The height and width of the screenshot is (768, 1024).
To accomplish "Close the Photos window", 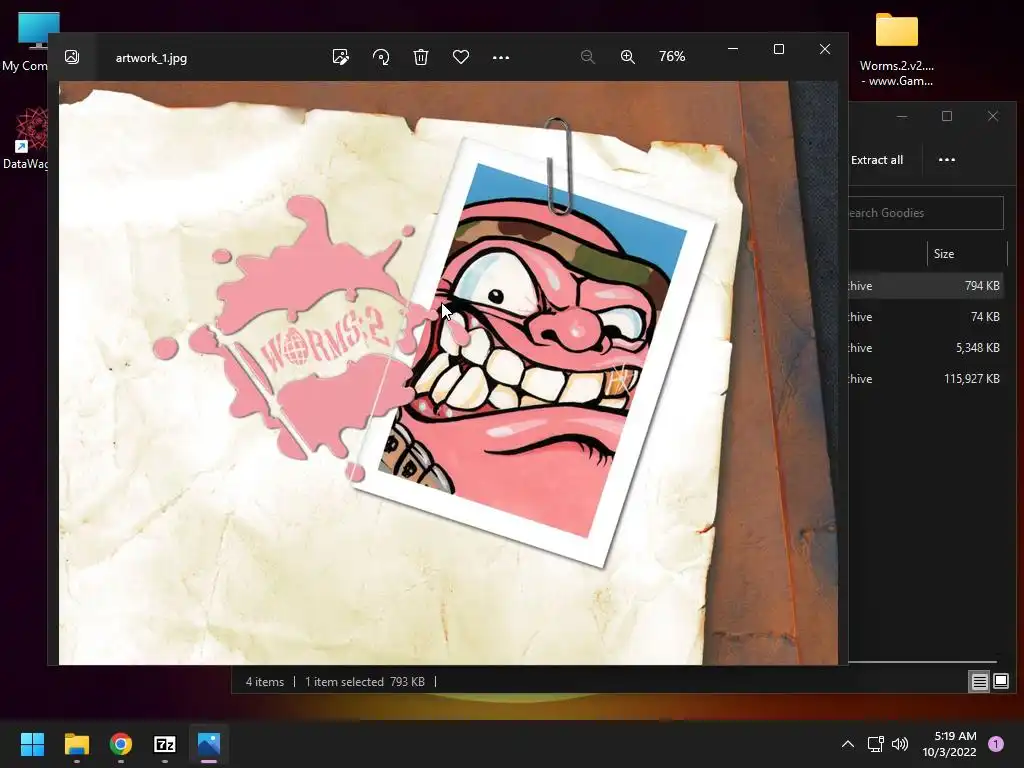I will (825, 49).
